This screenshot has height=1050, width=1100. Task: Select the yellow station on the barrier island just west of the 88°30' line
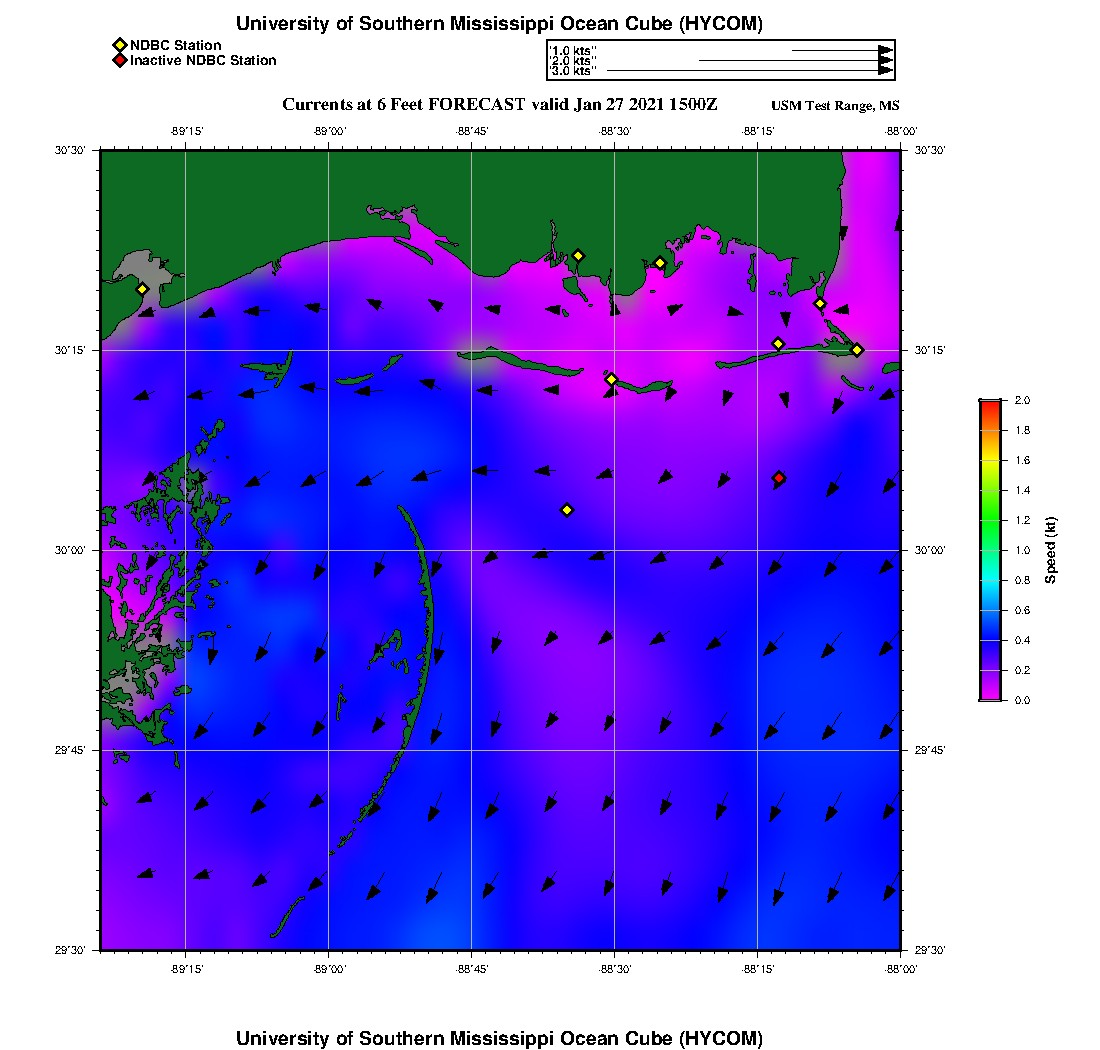point(611,379)
